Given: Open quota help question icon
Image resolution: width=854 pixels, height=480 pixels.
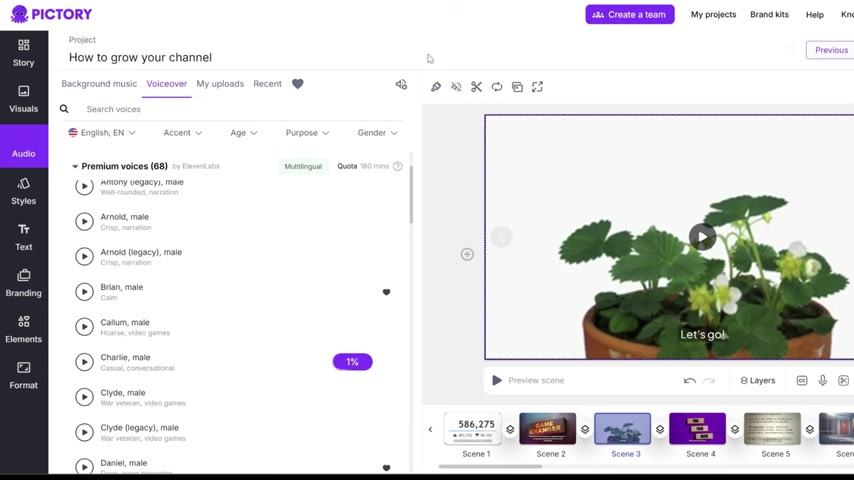Looking at the screenshot, I should tap(398, 166).
